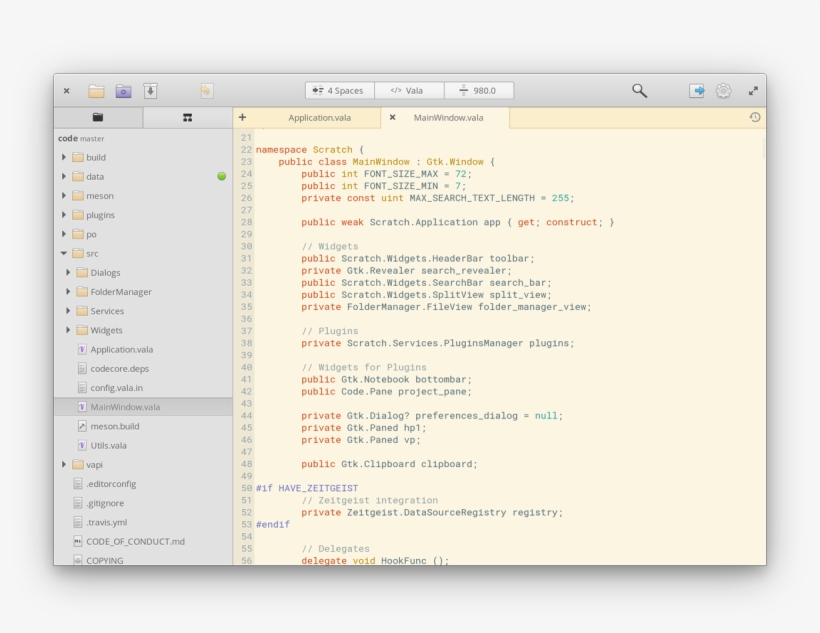Open the 4 Spaces indentation dropdown

338,89
